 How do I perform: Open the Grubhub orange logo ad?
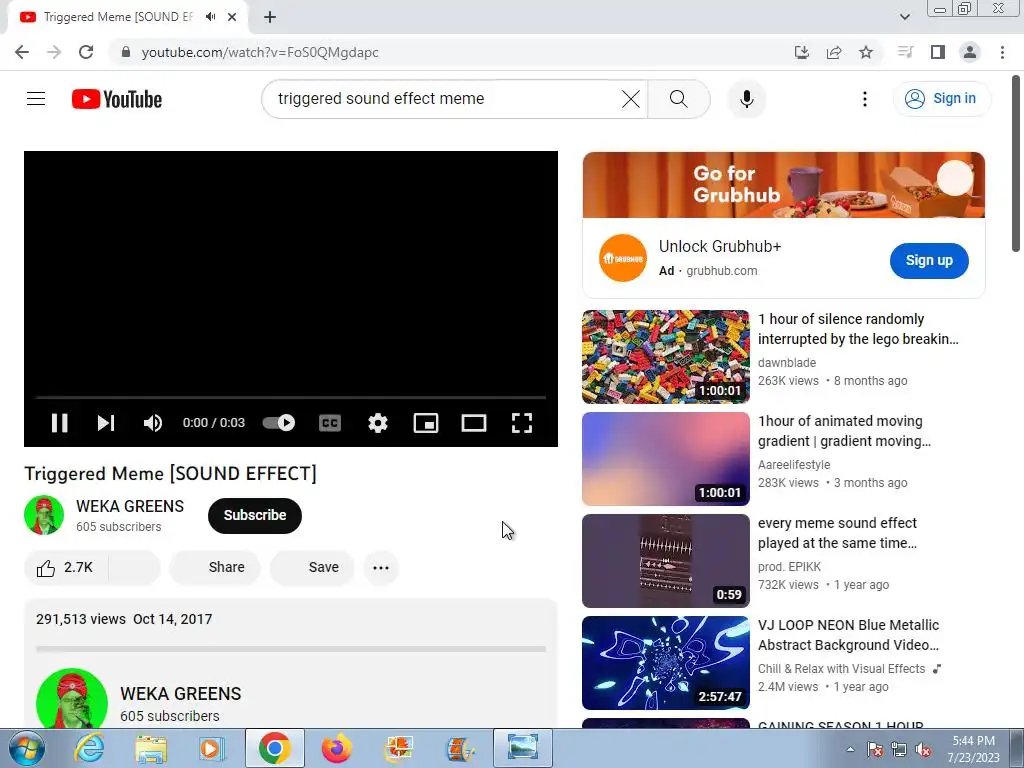622,258
